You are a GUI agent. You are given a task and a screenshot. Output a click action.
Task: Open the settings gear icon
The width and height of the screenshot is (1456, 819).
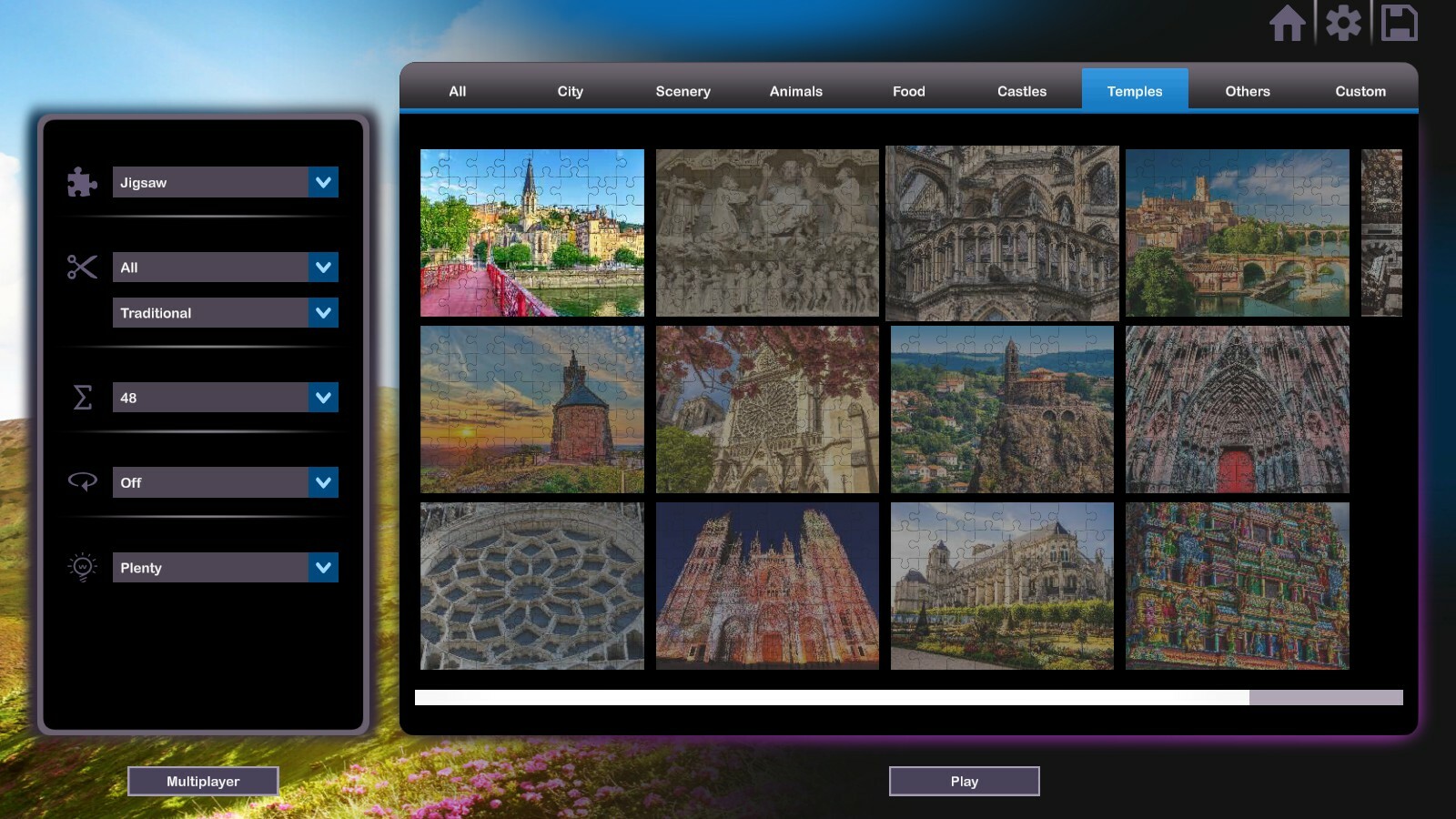1344,25
